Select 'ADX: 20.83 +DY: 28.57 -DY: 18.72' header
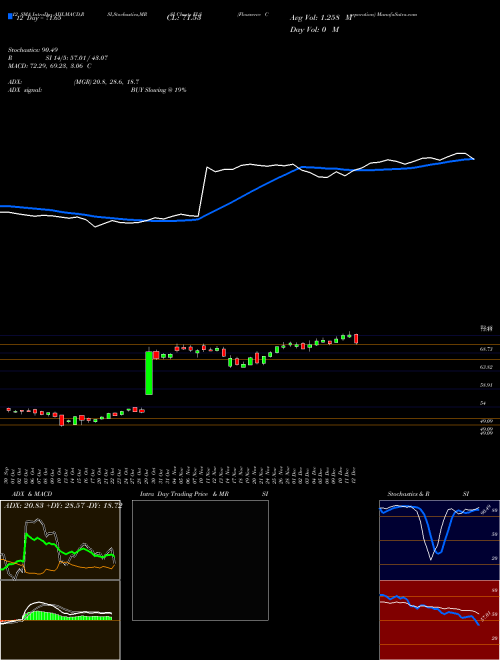The image size is (500, 660). click(63, 506)
